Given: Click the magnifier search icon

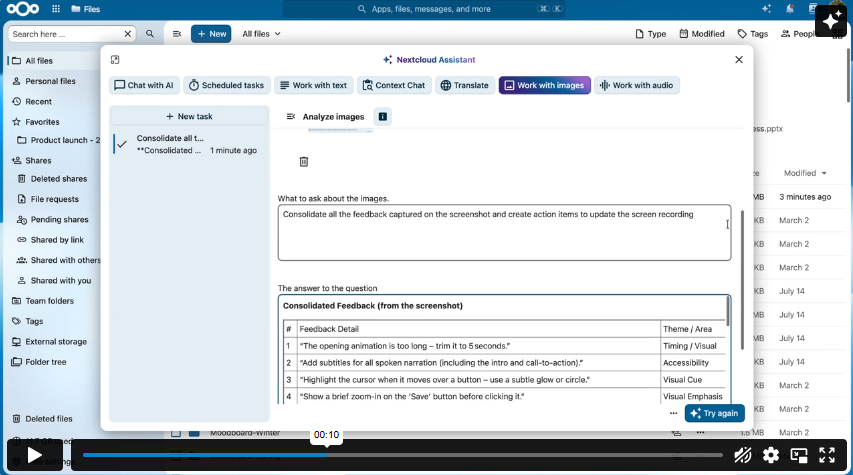Looking at the screenshot, I should [x=150, y=34].
